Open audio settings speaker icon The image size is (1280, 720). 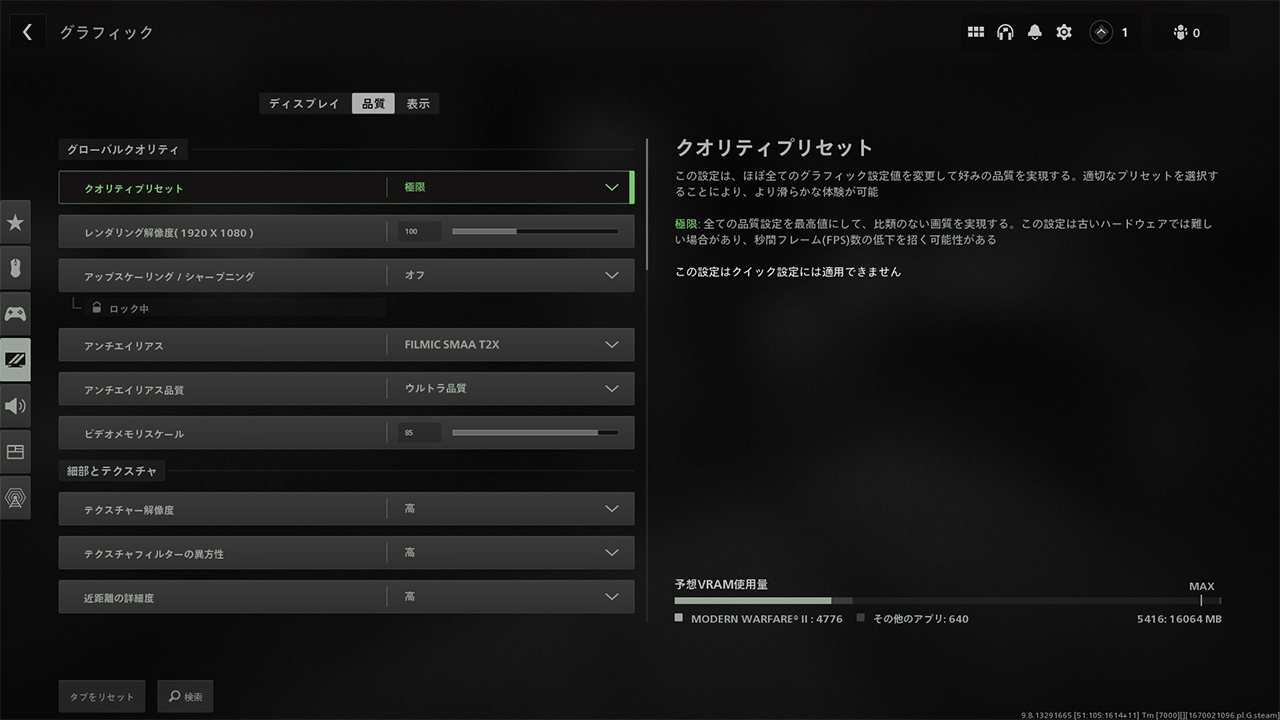15,406
